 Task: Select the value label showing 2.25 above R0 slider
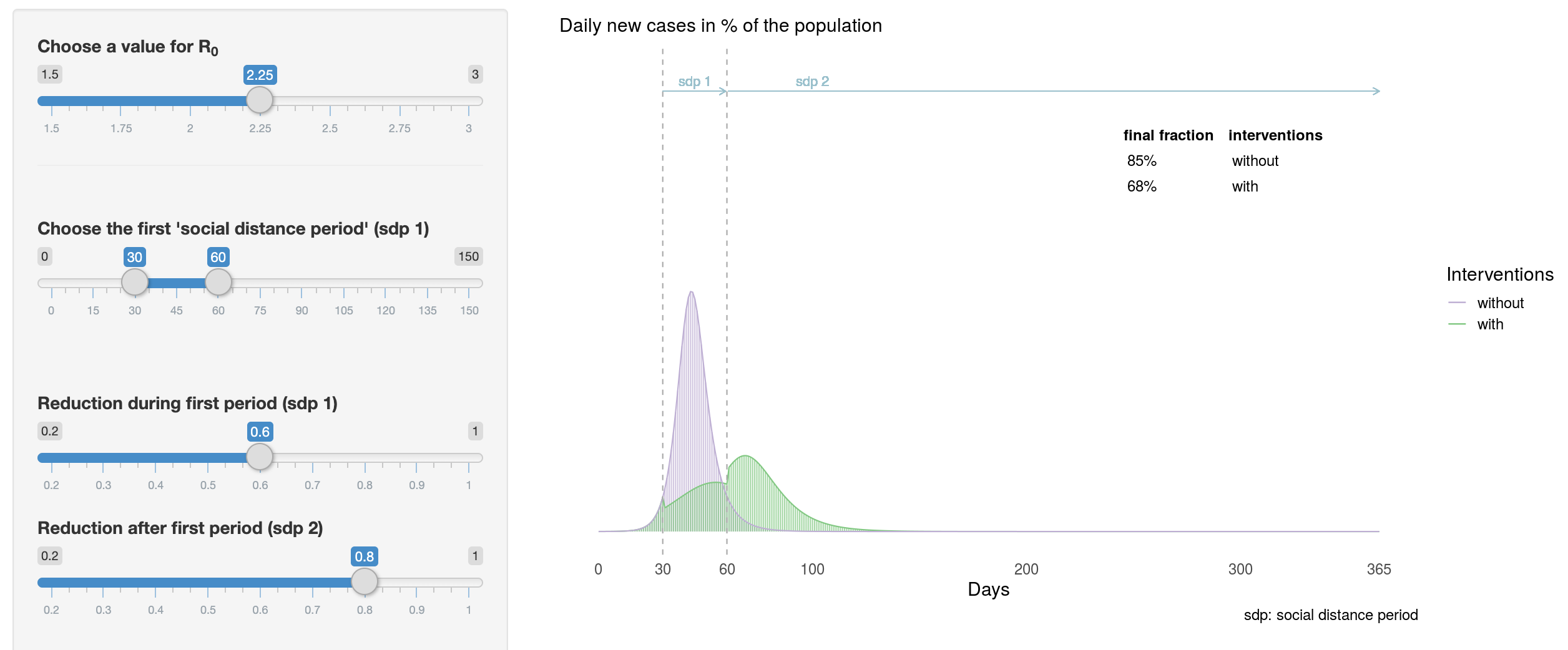point(260,74)
